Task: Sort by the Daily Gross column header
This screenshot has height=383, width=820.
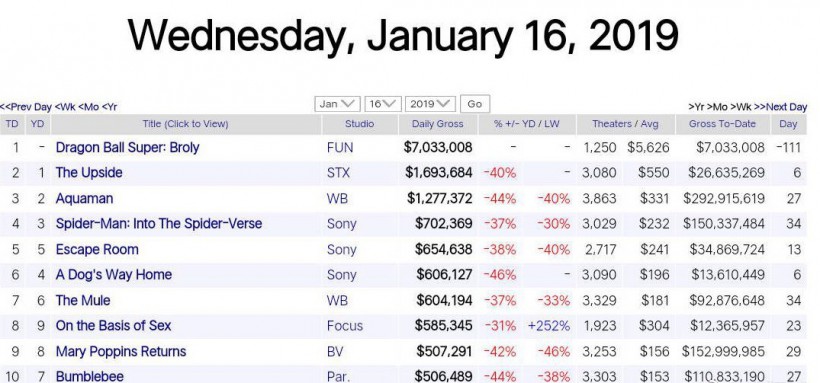Action: (x=438, y=124)
